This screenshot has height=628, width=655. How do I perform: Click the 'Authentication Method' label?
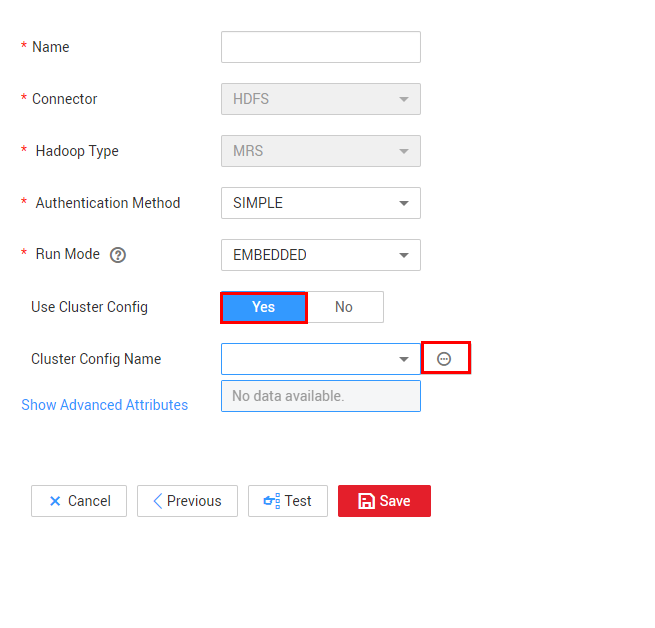tap(108, 203)
